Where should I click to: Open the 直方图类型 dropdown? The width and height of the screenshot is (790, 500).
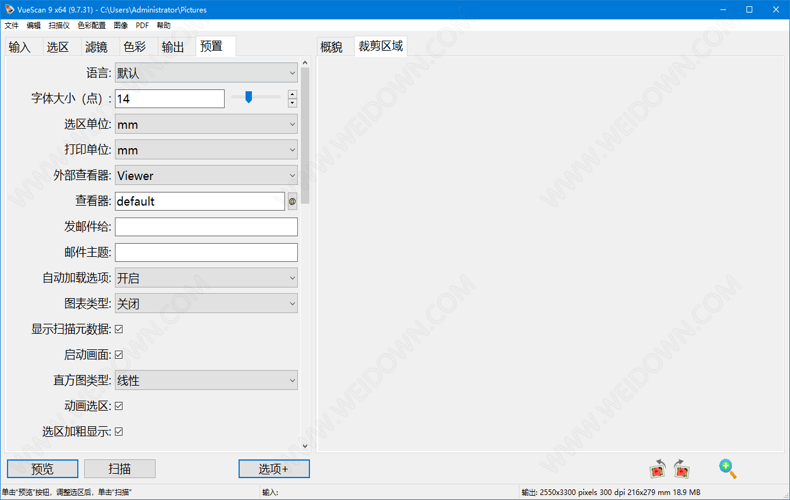(x=206, y=381)
